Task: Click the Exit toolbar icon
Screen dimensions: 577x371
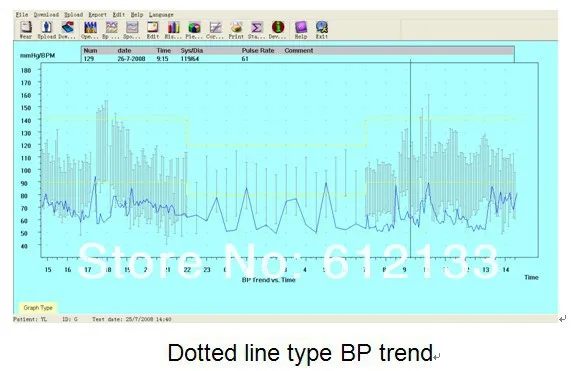Action: 322,30
